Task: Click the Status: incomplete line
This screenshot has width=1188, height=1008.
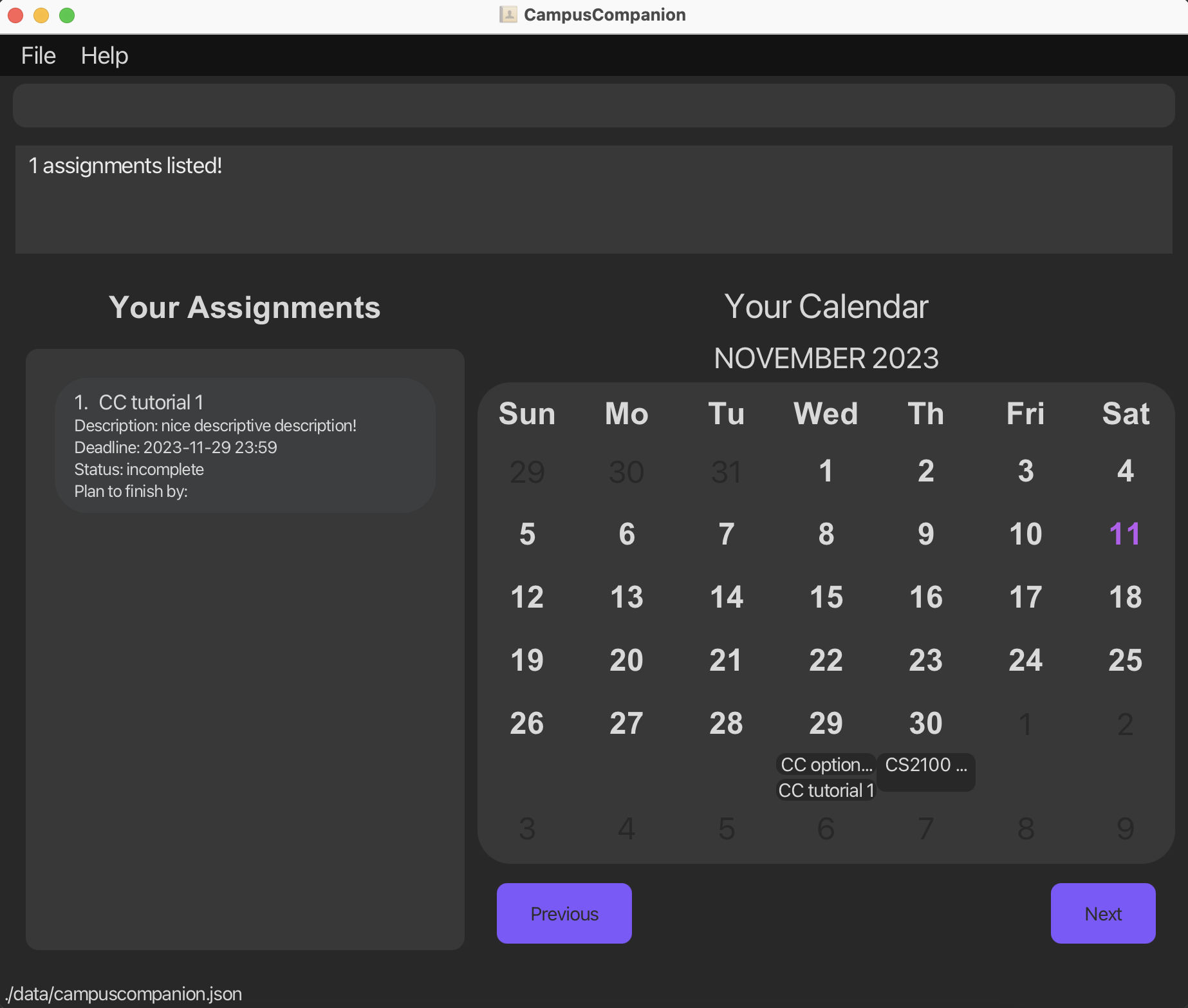Action: point(139,469)
